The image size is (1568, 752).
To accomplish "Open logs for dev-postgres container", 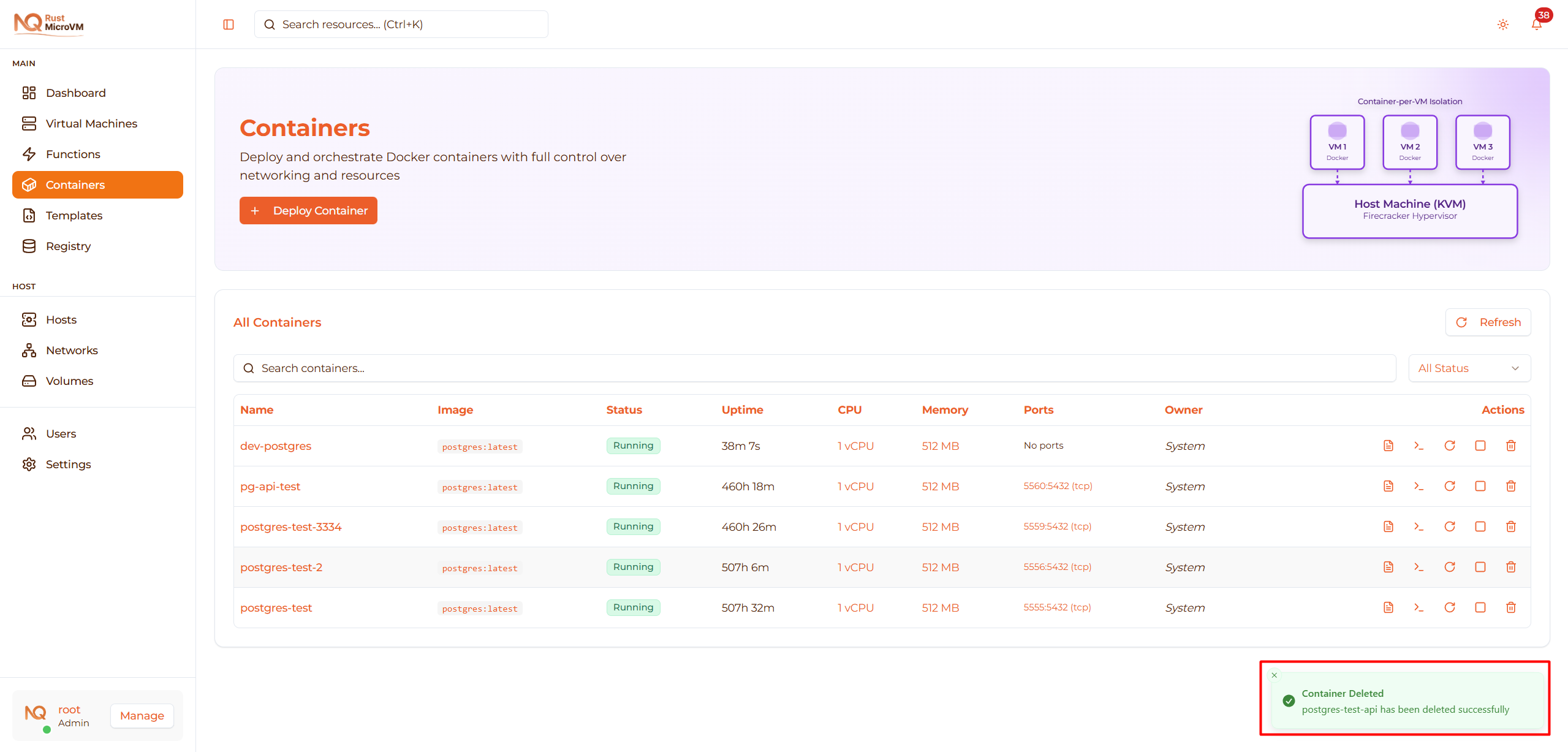I will pyautogui.click(x=1388, y=446).
